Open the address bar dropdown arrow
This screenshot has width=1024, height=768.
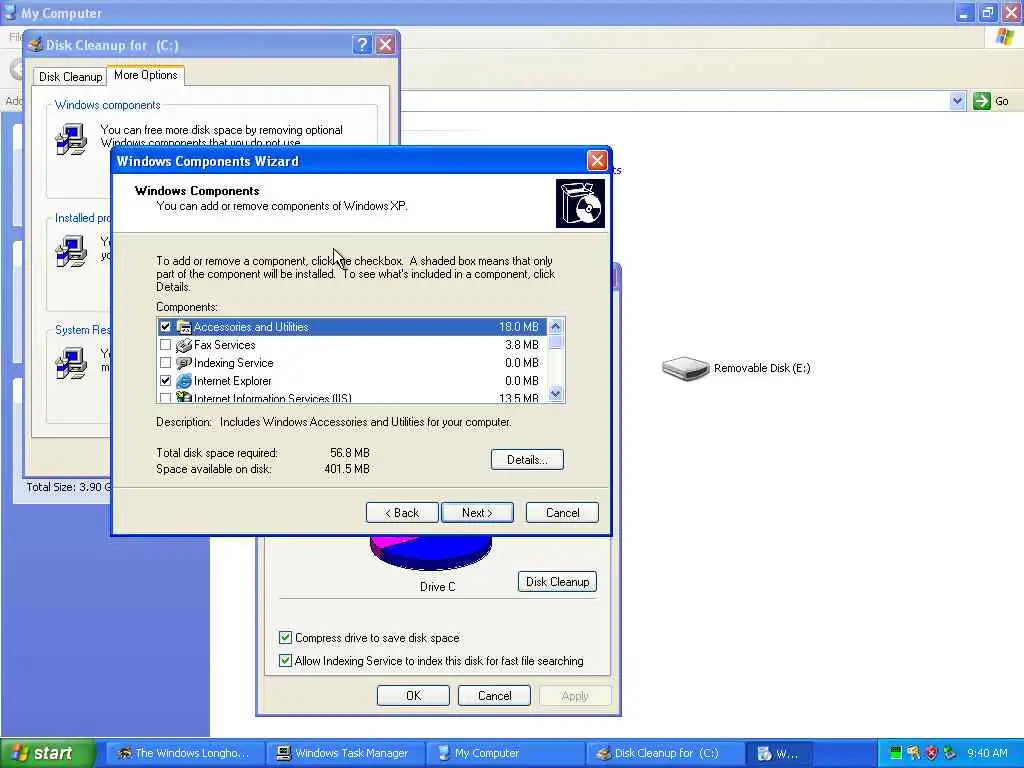click(x=957, y=101)
